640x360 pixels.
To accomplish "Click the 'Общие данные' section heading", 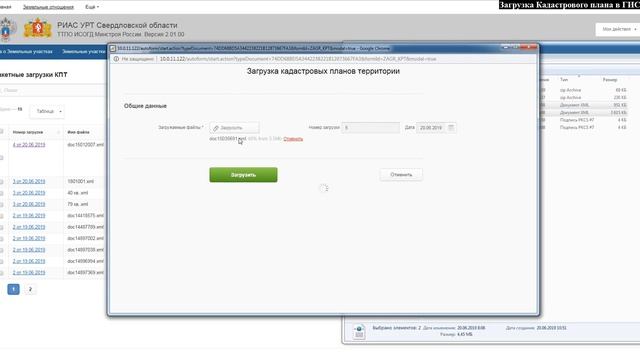I will [145, 106].
